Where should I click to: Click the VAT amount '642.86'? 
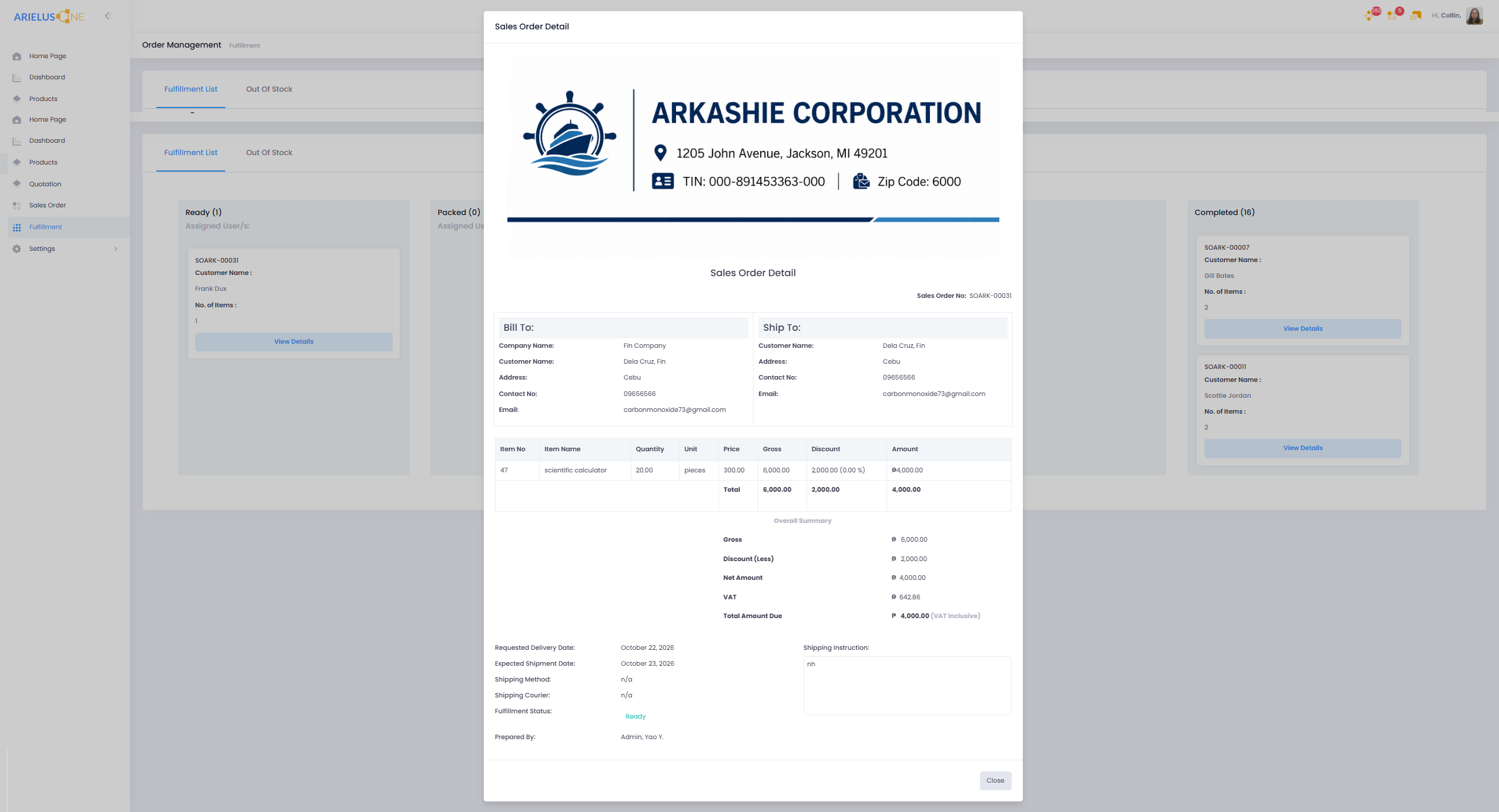(x=909, y=597)
